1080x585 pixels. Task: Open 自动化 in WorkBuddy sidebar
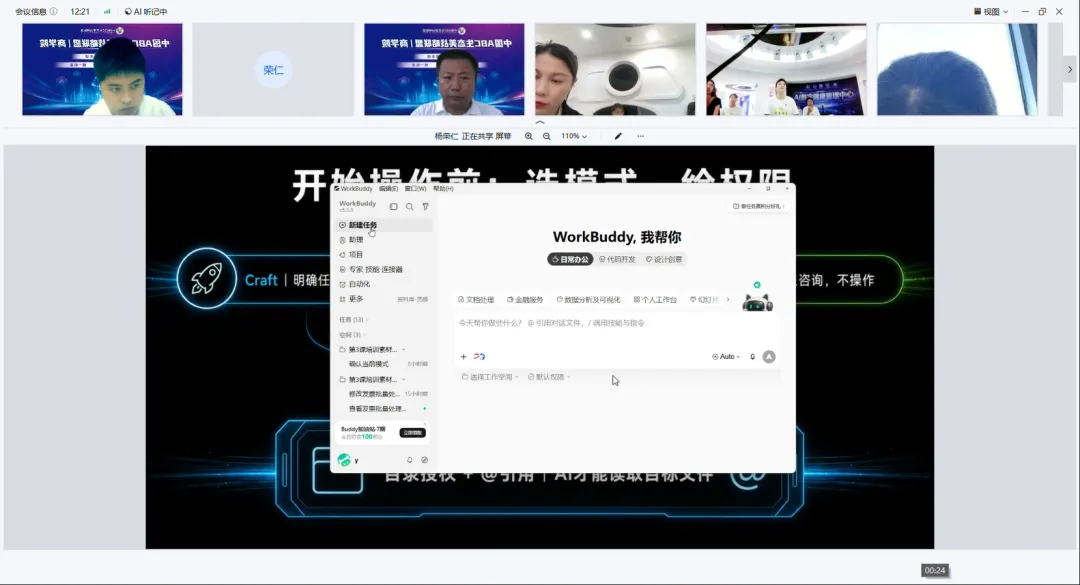[x=384, y=284]
